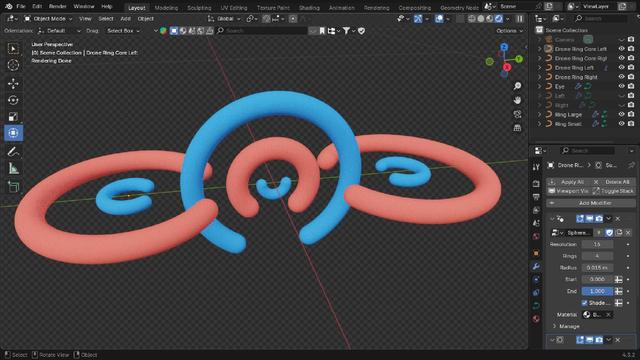Open the Render menu
The image size is (640, 360).
click(x=58, y=7)
